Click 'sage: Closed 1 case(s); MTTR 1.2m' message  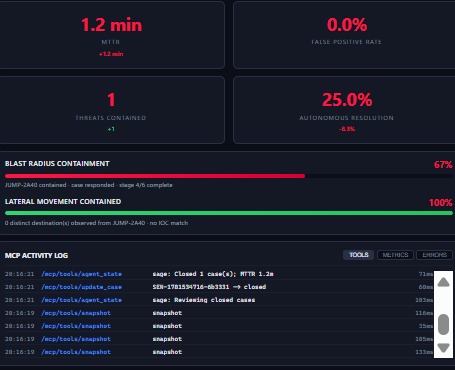pos(213,274)
